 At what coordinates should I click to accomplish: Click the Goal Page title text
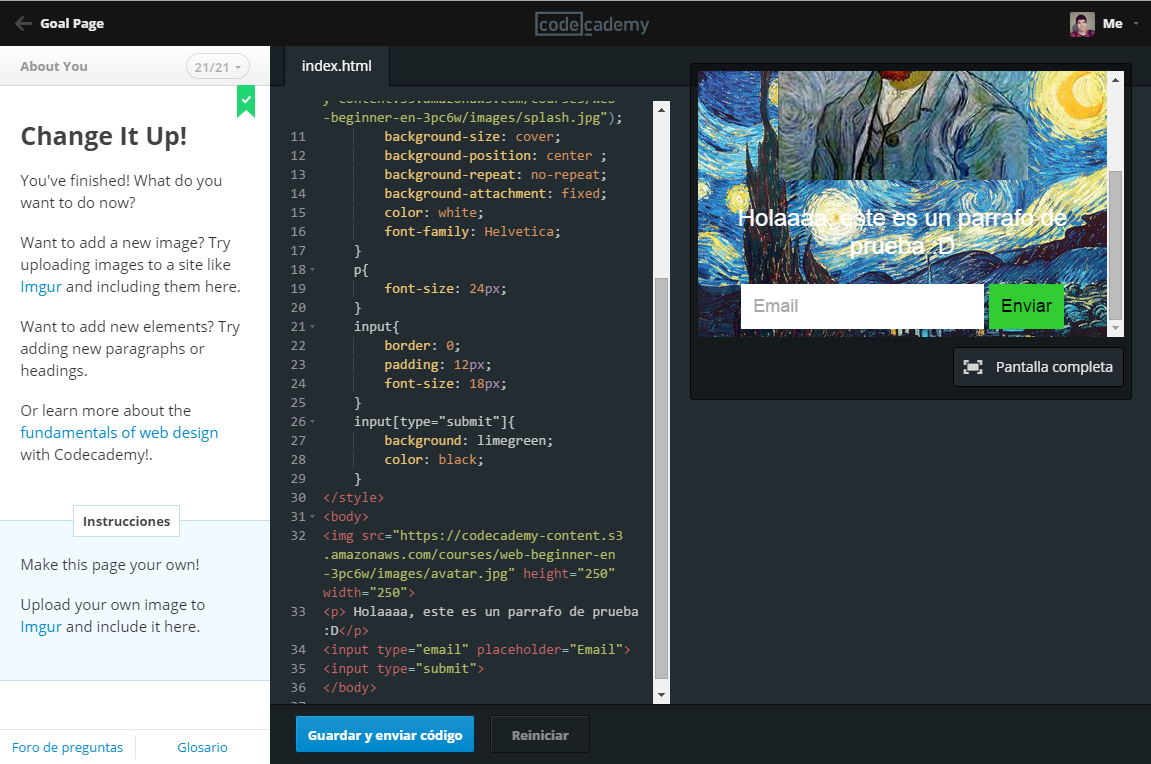coord(72,23)
